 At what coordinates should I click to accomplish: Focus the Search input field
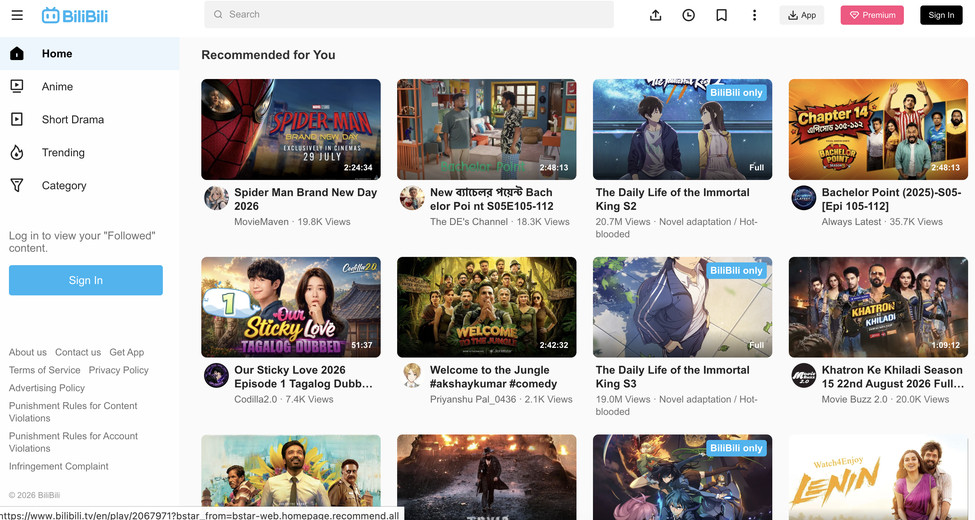point(409,14)
